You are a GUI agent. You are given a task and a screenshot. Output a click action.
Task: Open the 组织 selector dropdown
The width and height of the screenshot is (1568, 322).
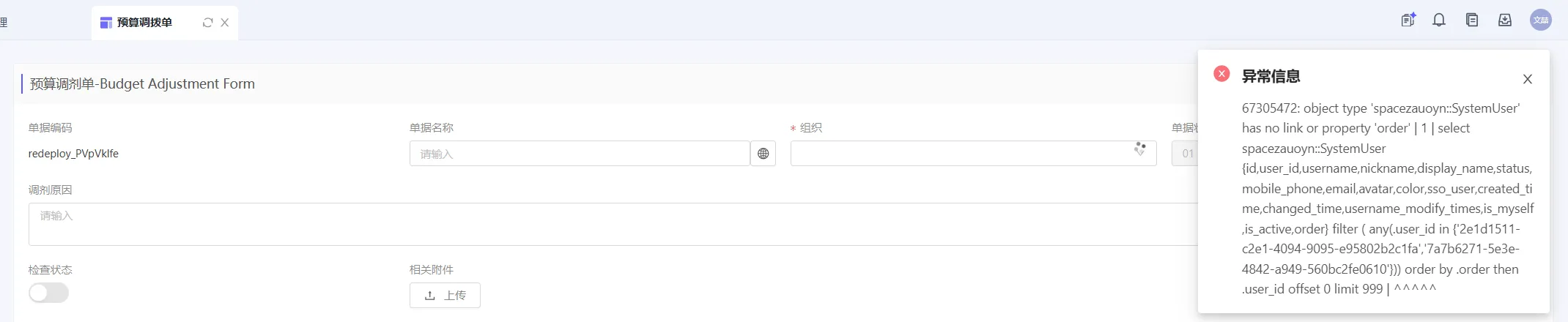point(960,154)
